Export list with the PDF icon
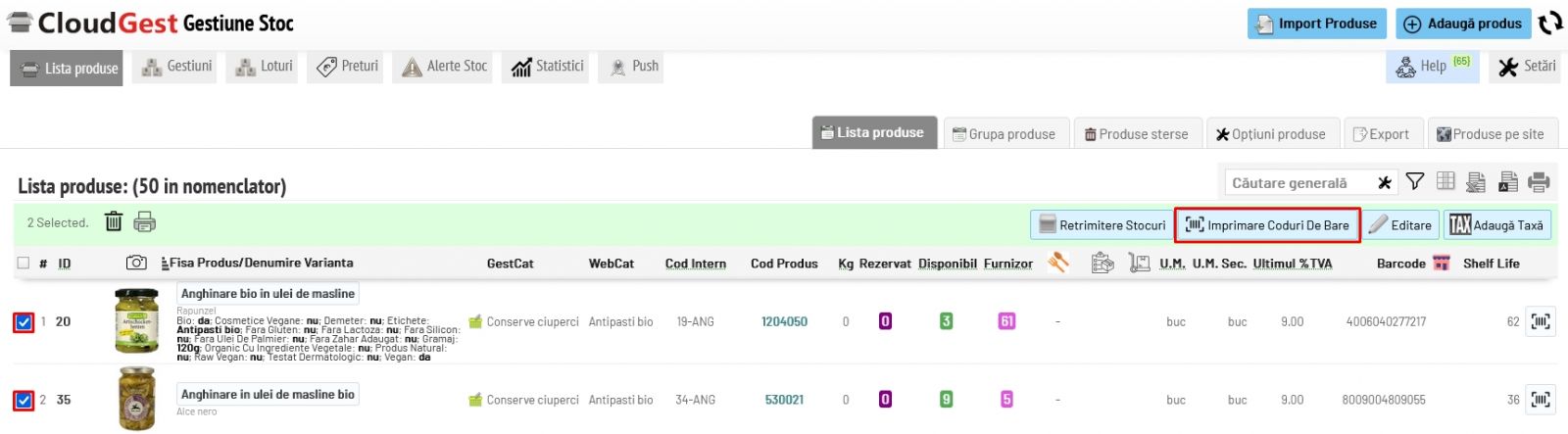Screen dimensions: 1568x434 [x=1508, y=181]
